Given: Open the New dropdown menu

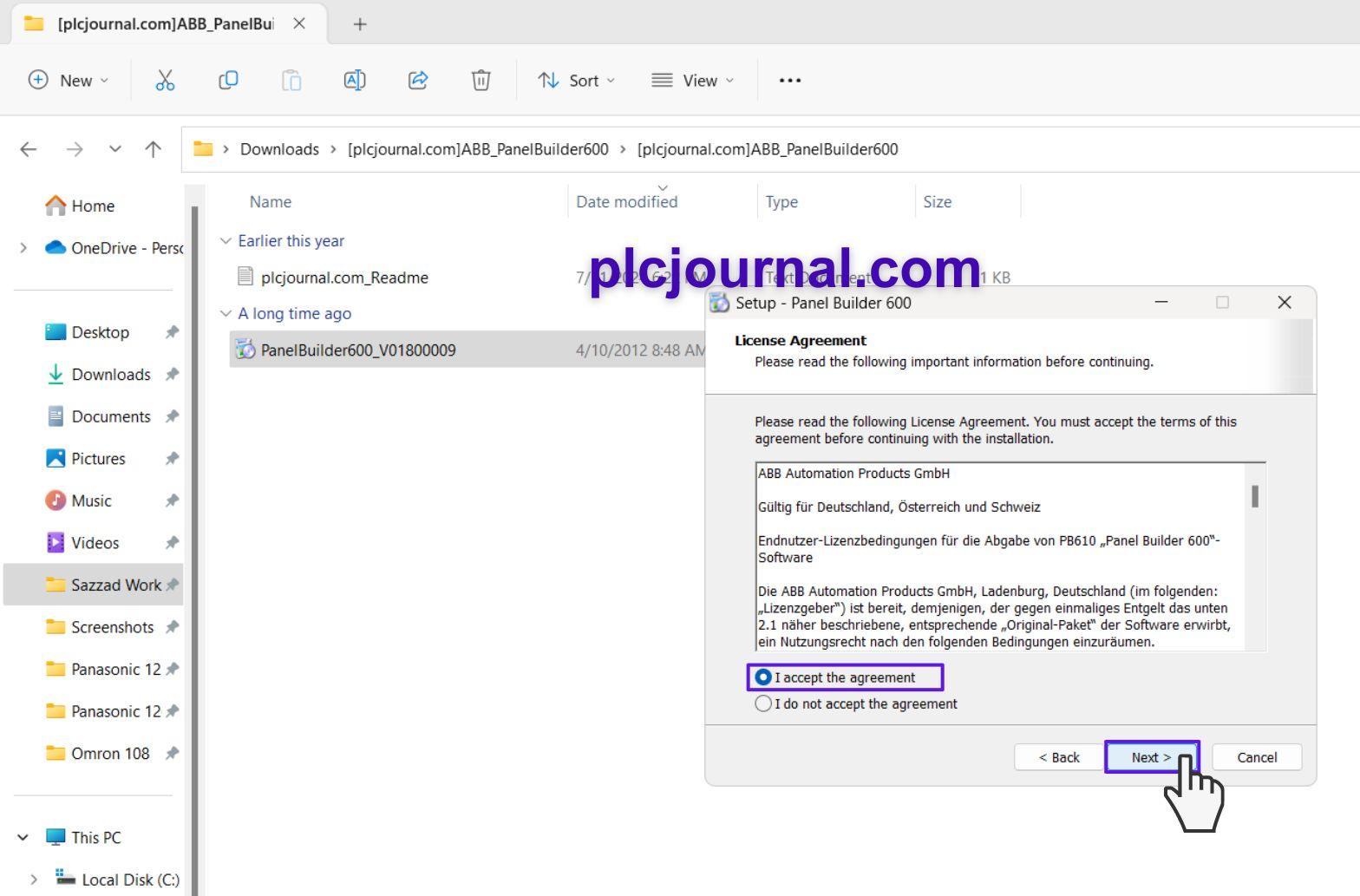Looking at the screenshot, I should tap(69, 81).
